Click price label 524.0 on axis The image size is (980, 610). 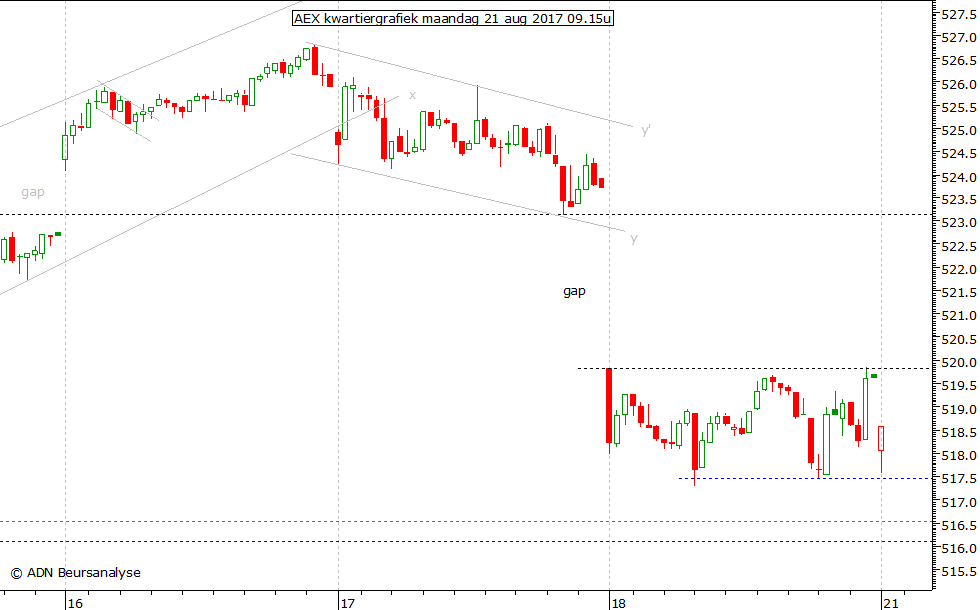[959, 177]
